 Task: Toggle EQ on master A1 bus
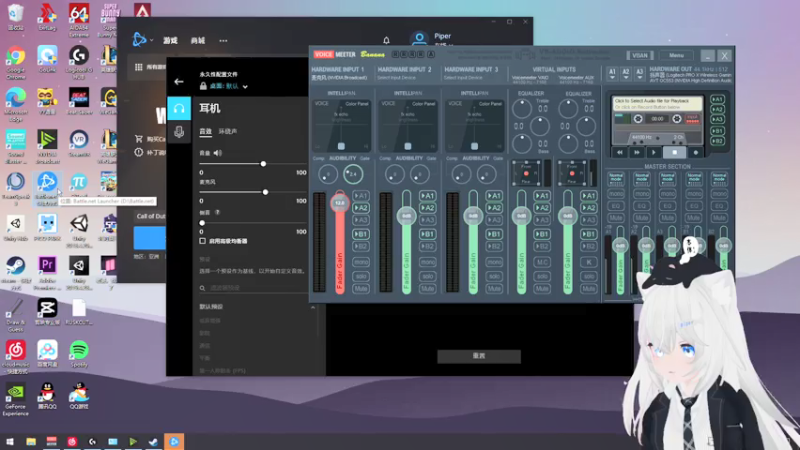click(616, 206)
